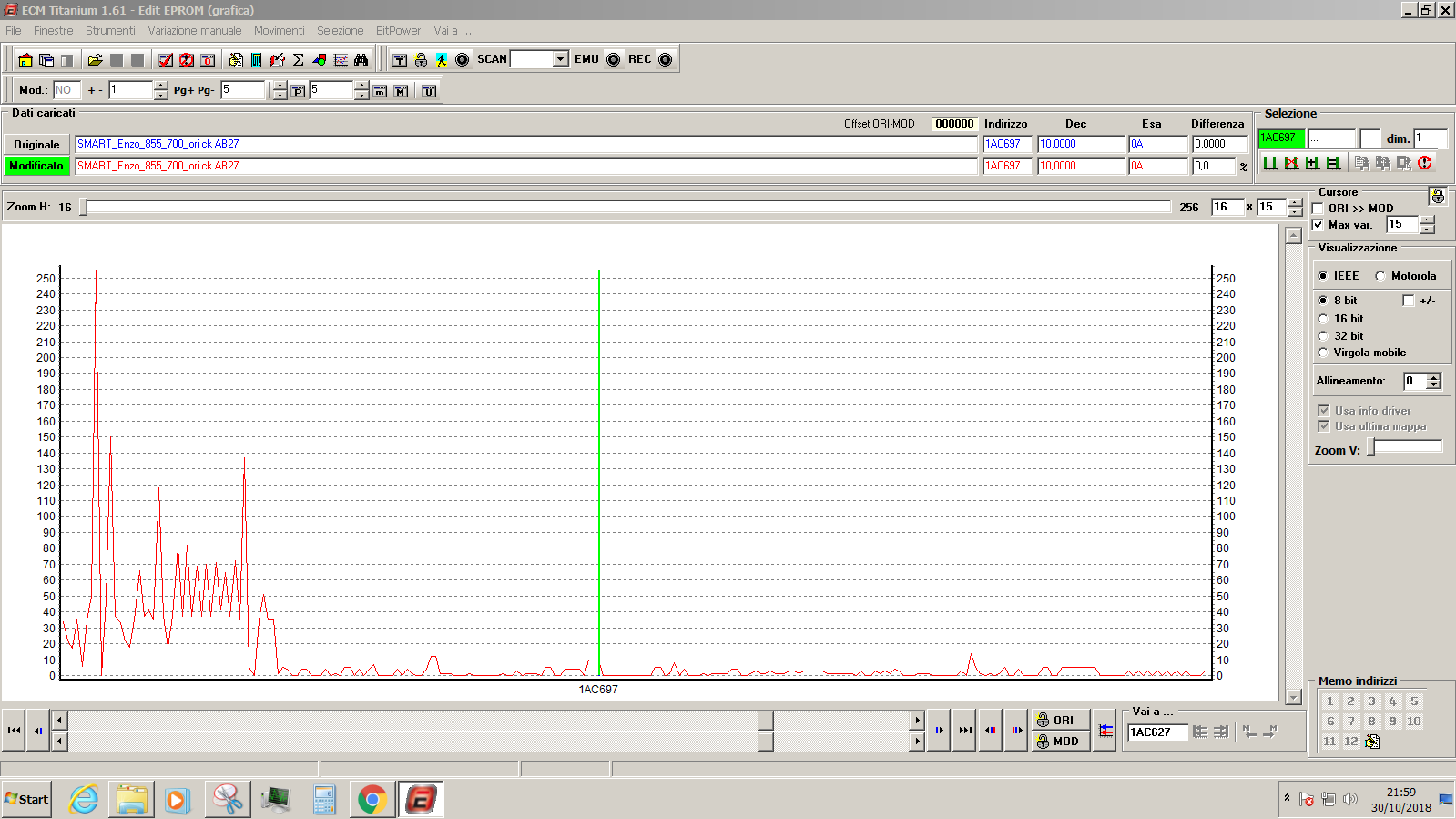Image resolution: width=1456 pixels, height=819 pixels.
Task: Click the ORI lock button
Action: pyautogui.click(x=1060, y=721)
